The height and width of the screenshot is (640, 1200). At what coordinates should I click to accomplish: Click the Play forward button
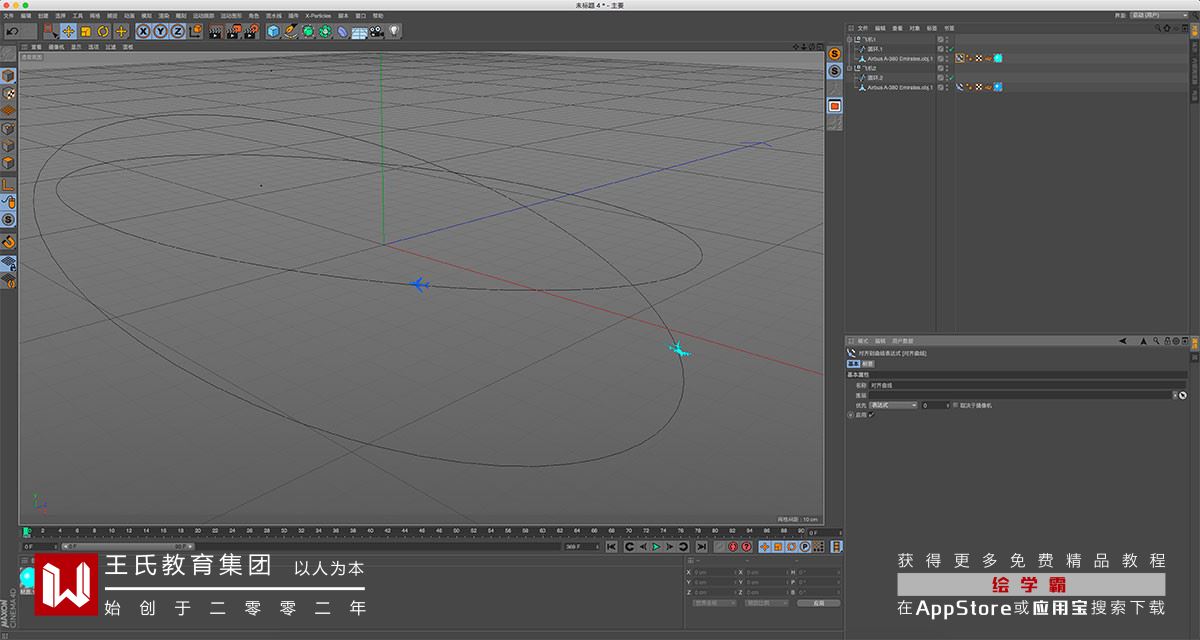[656, 547]
